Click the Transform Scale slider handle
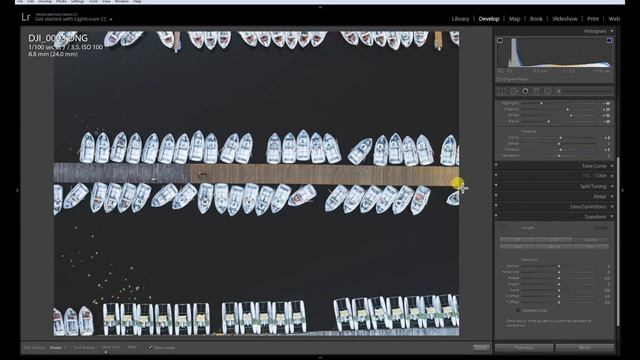Screen dimensions: 640x360 (559, 290)
